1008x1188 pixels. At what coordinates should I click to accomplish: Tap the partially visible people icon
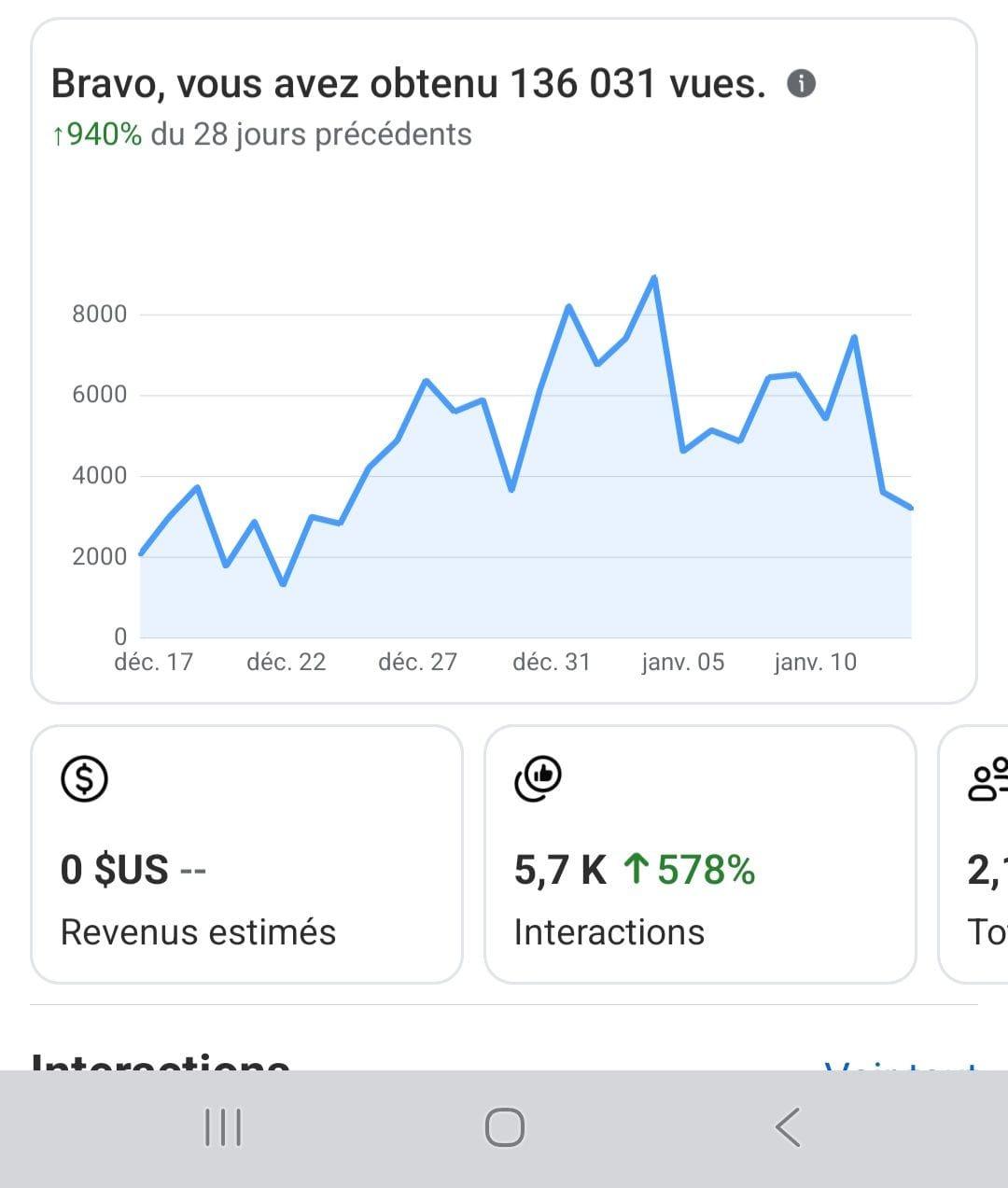[989, 778]
